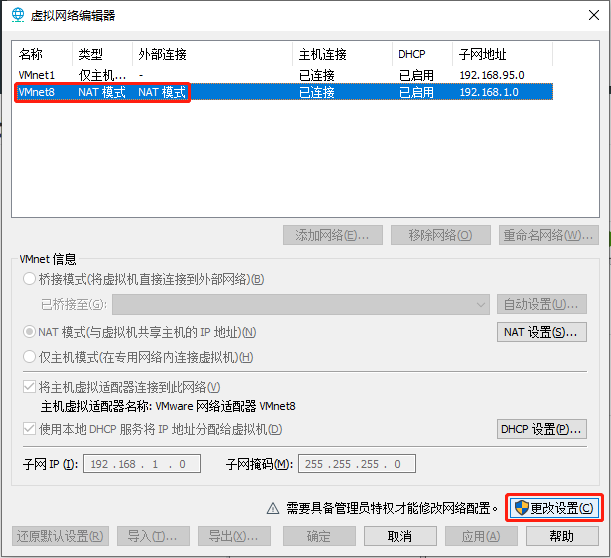Open NAT 设置 dialog

[x=541, y=332]
